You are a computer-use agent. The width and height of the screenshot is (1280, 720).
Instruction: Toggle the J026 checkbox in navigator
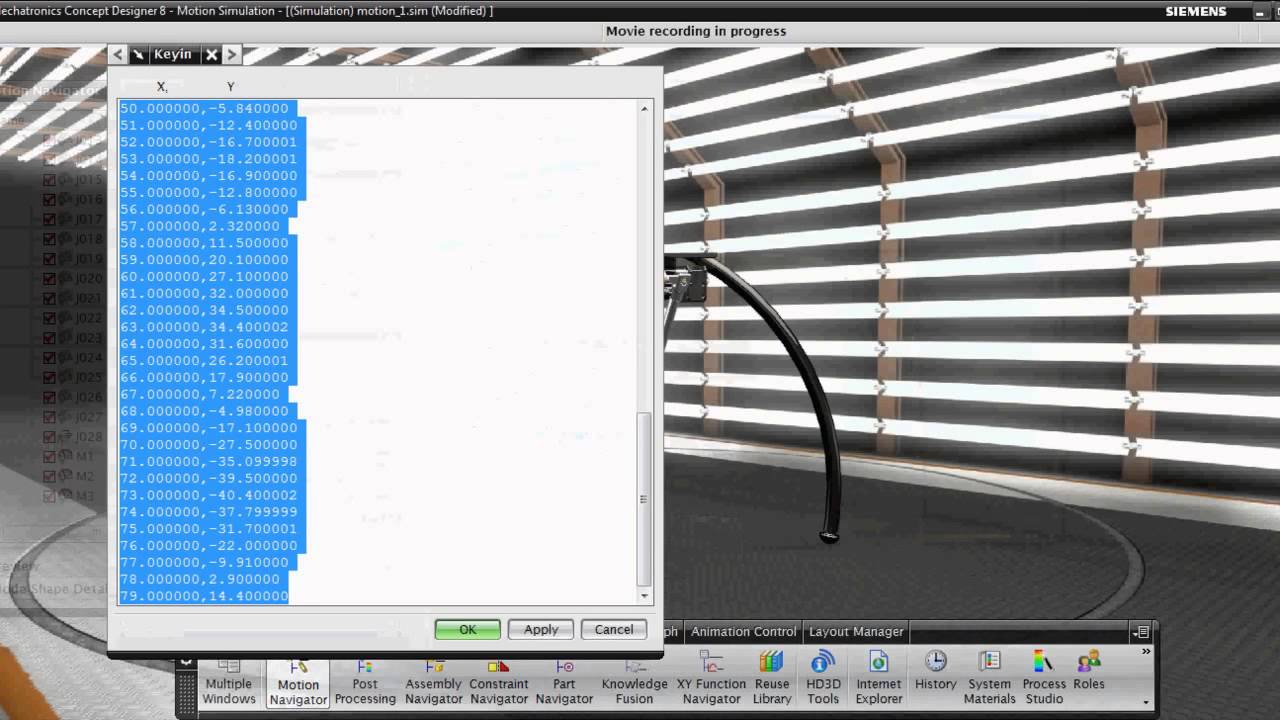tap(50, 397)
